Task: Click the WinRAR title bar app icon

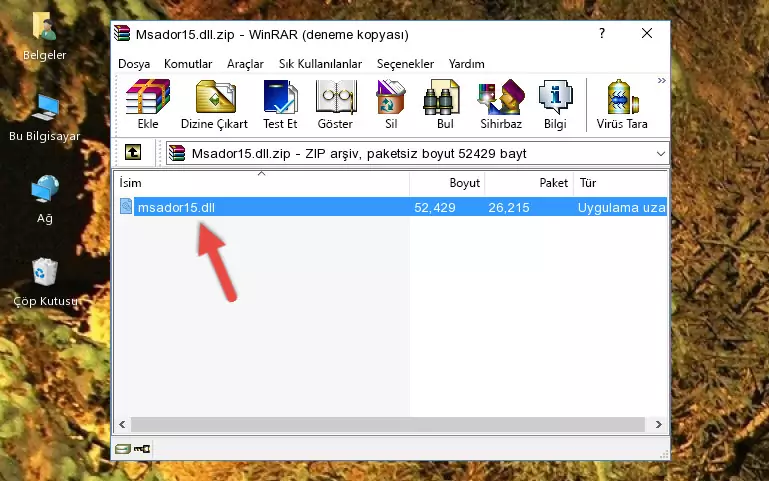Action: click(x=122, y=33)
